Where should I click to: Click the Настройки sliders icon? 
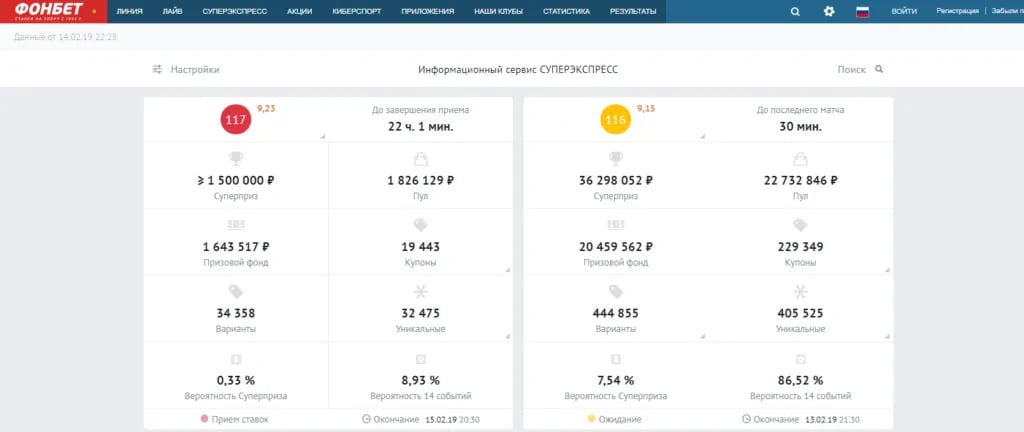[x=157, y=69]
